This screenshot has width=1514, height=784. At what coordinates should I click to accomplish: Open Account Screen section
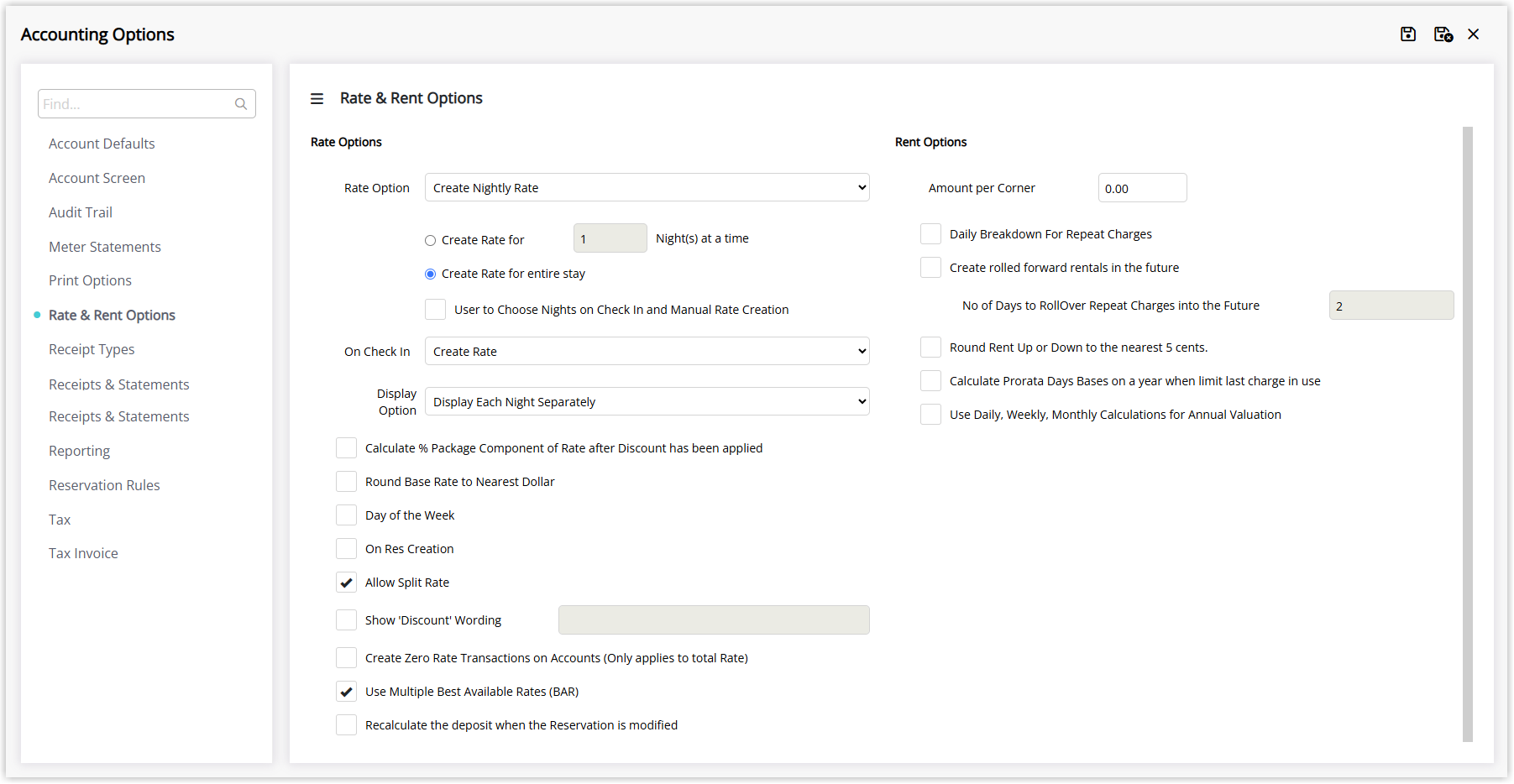97,178
